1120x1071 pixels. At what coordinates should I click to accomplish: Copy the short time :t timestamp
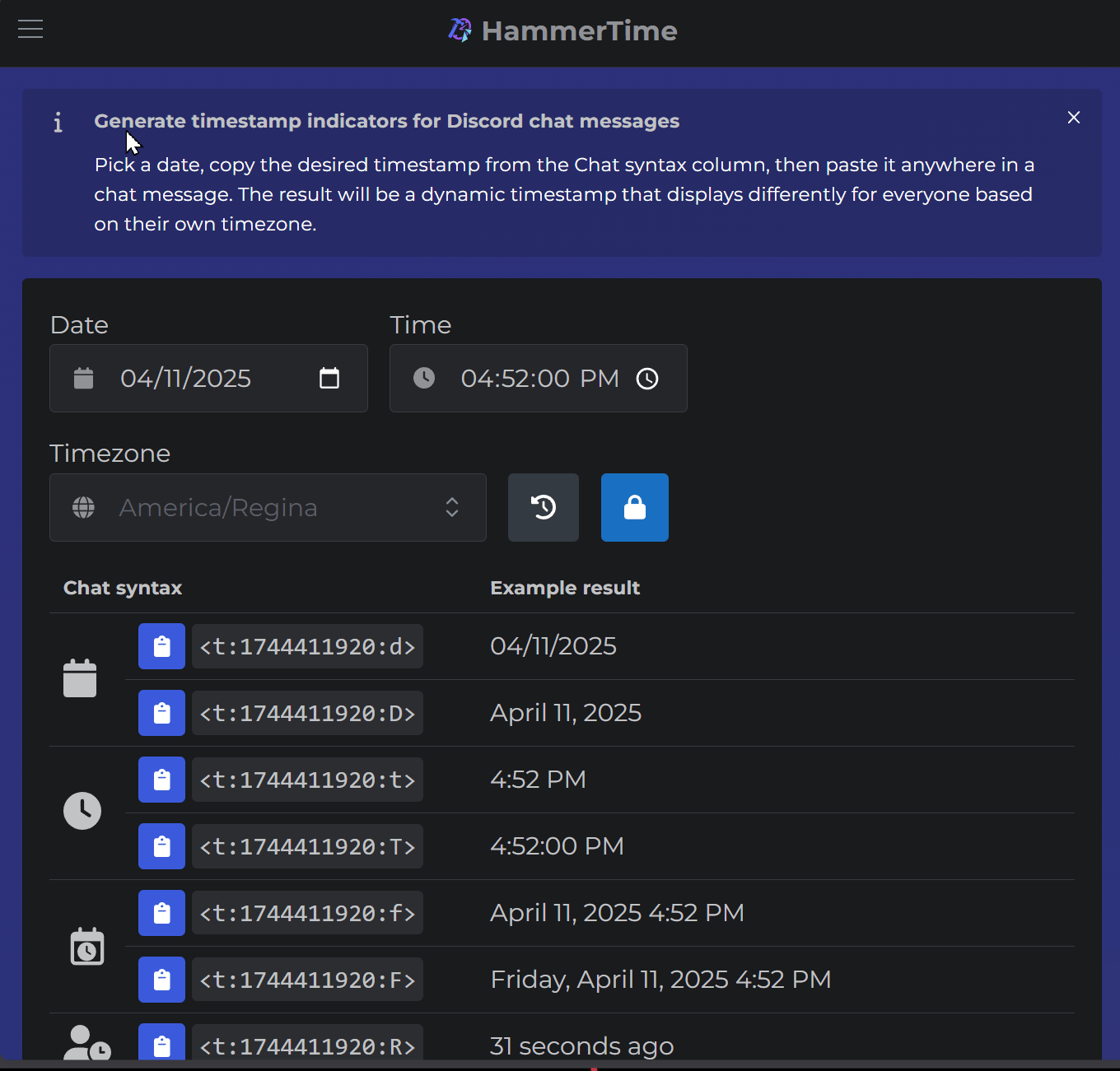coord(161,780)
